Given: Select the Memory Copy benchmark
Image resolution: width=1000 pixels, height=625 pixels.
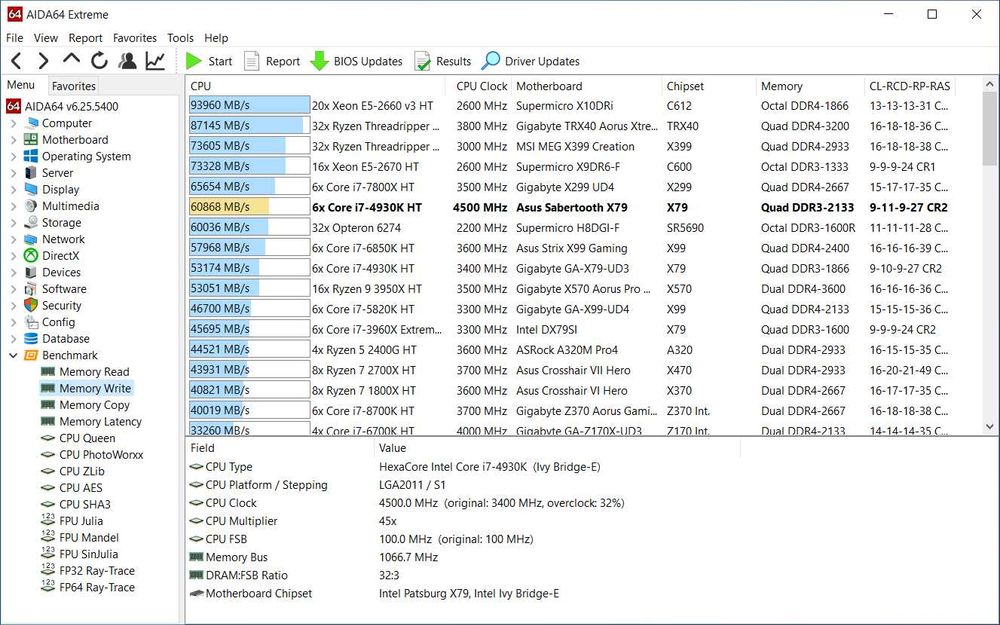Looking at the screenshot, I should pos(85,405).
